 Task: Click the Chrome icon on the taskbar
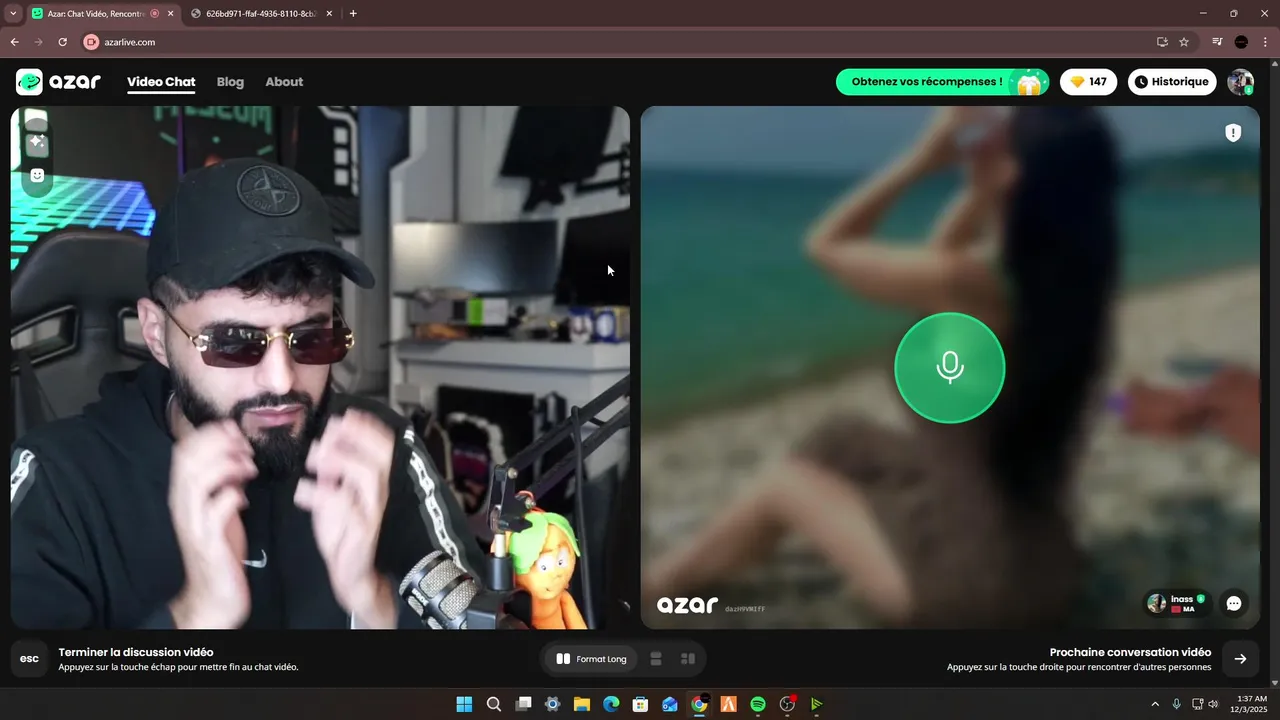coord(699,704)
